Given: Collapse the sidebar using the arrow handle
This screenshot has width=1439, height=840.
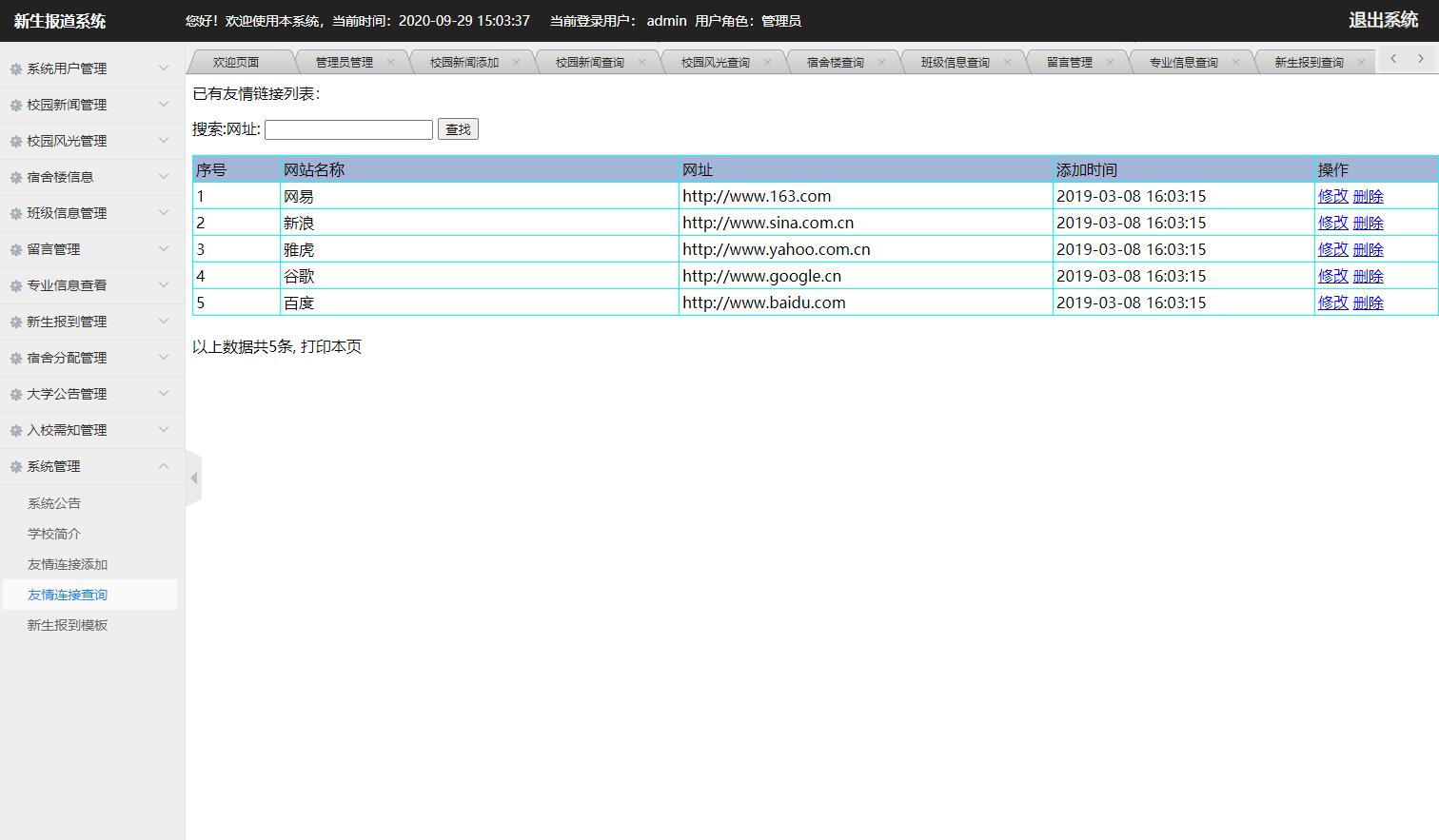Looking at the screenshot, I should point(194,477).
